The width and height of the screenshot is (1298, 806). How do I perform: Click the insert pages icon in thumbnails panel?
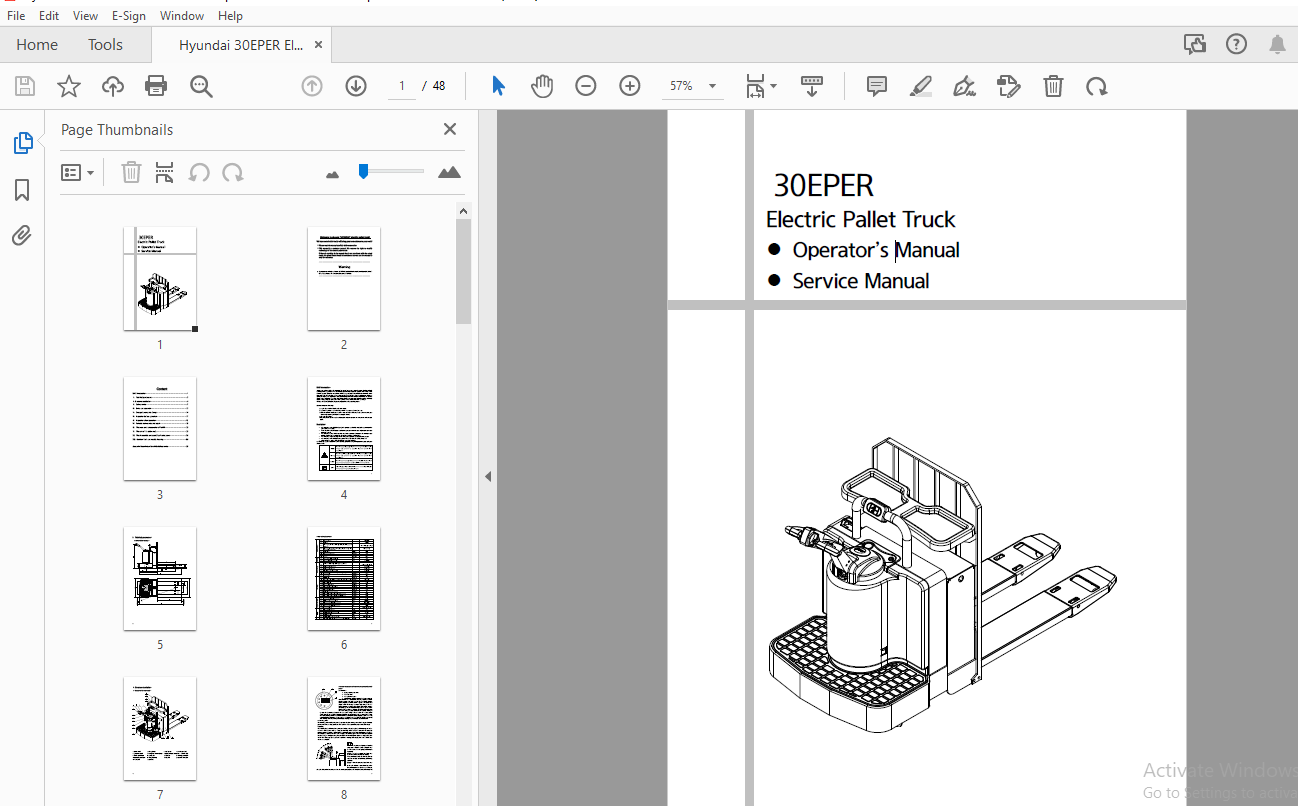click(165, 172)
